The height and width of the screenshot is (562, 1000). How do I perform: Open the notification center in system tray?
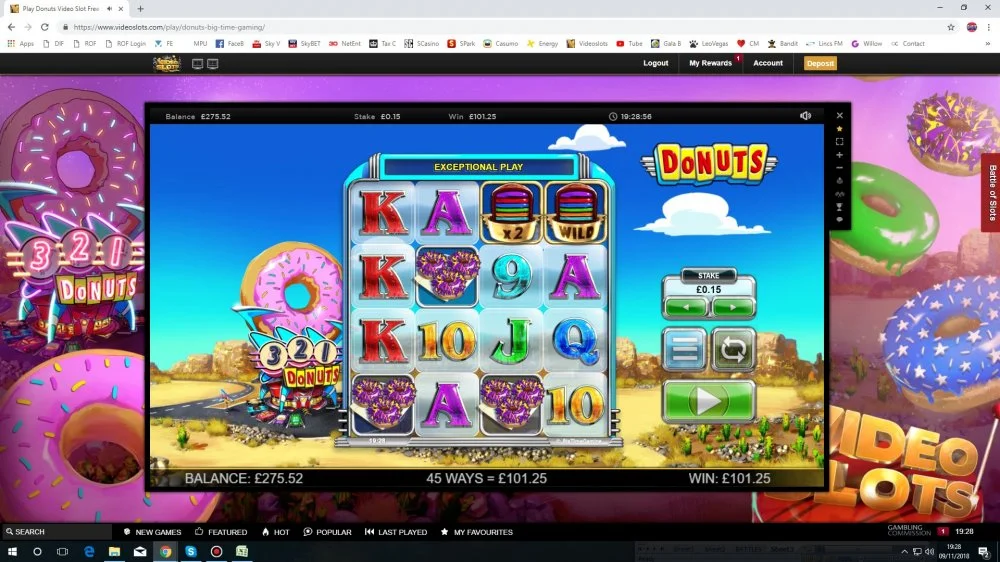click(x=984, y=551)
